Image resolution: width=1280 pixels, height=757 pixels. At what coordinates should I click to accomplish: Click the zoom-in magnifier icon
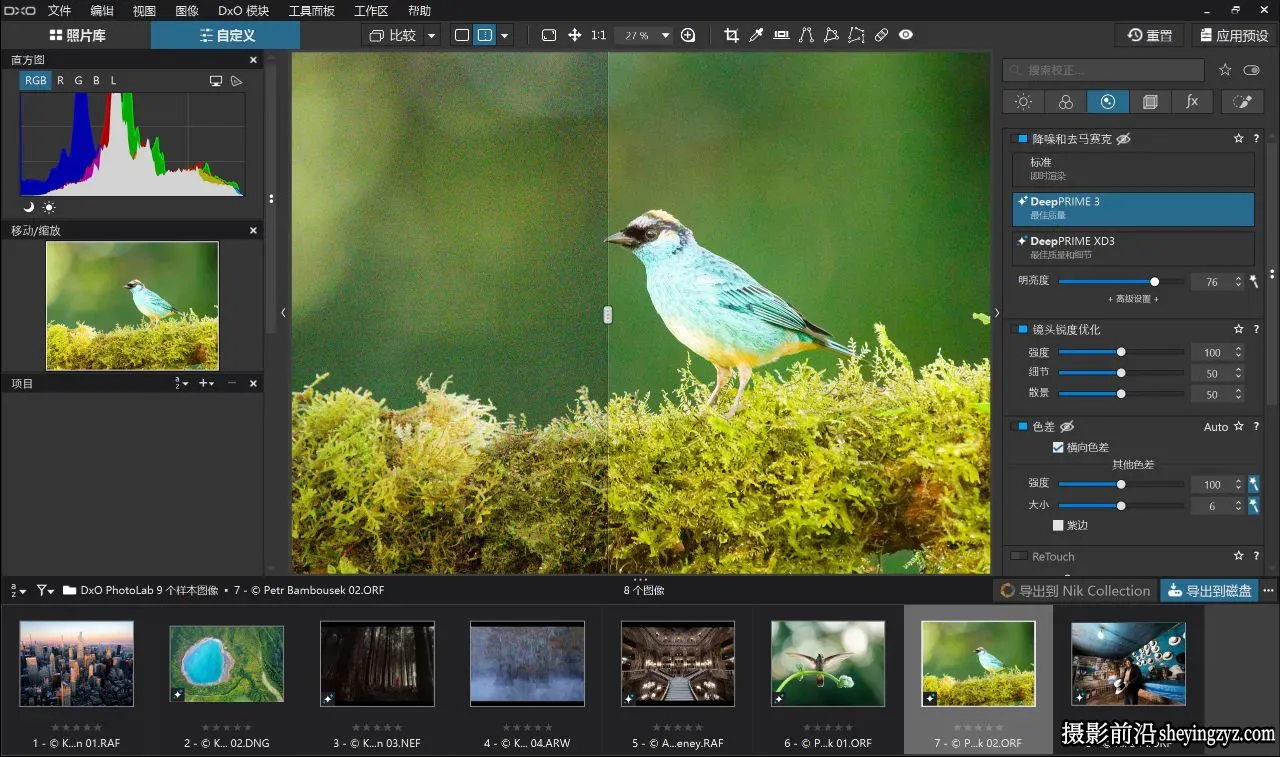coord(688,35)
